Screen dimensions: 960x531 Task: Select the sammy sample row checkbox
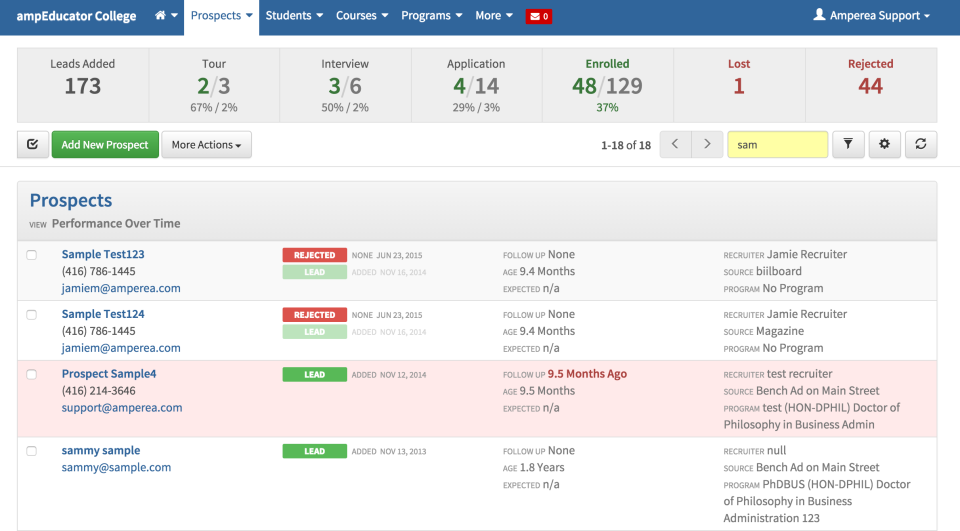tap(32, 451)
